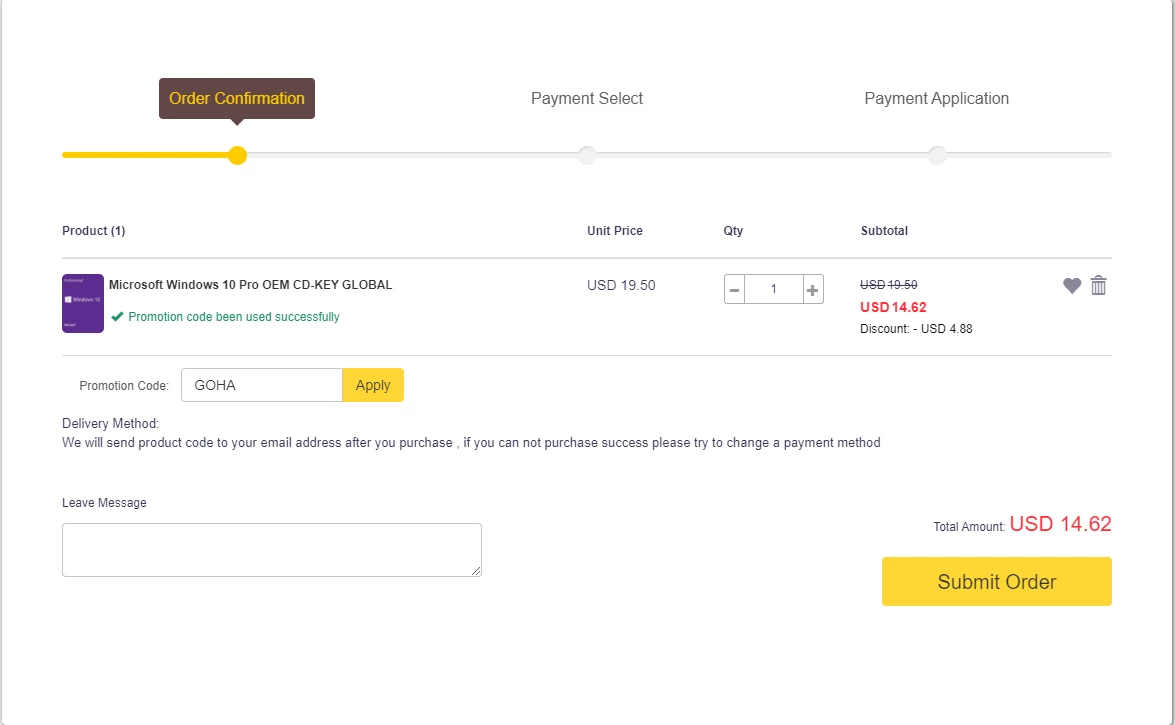The width and height of the screenshot is (1175, 725).
Task: Click 'Discount: - USD 4.88' text
Action: click(x=916, y=328)
